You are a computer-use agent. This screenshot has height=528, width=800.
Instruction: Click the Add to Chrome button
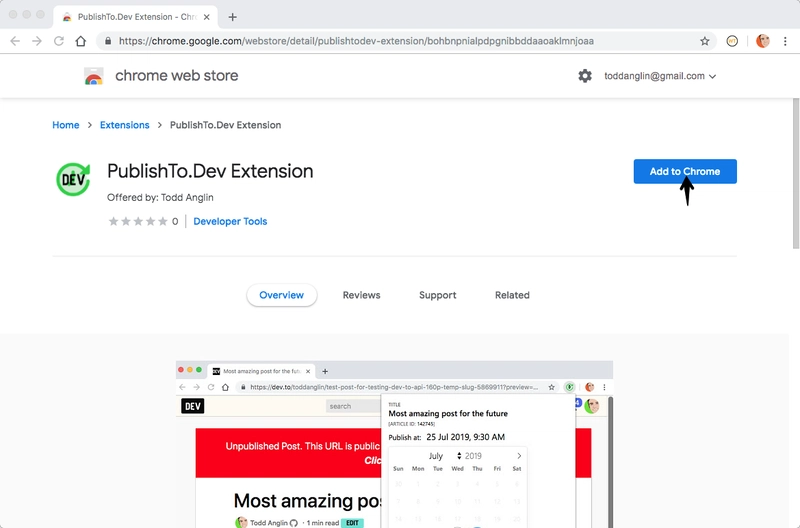pos(685,171)
